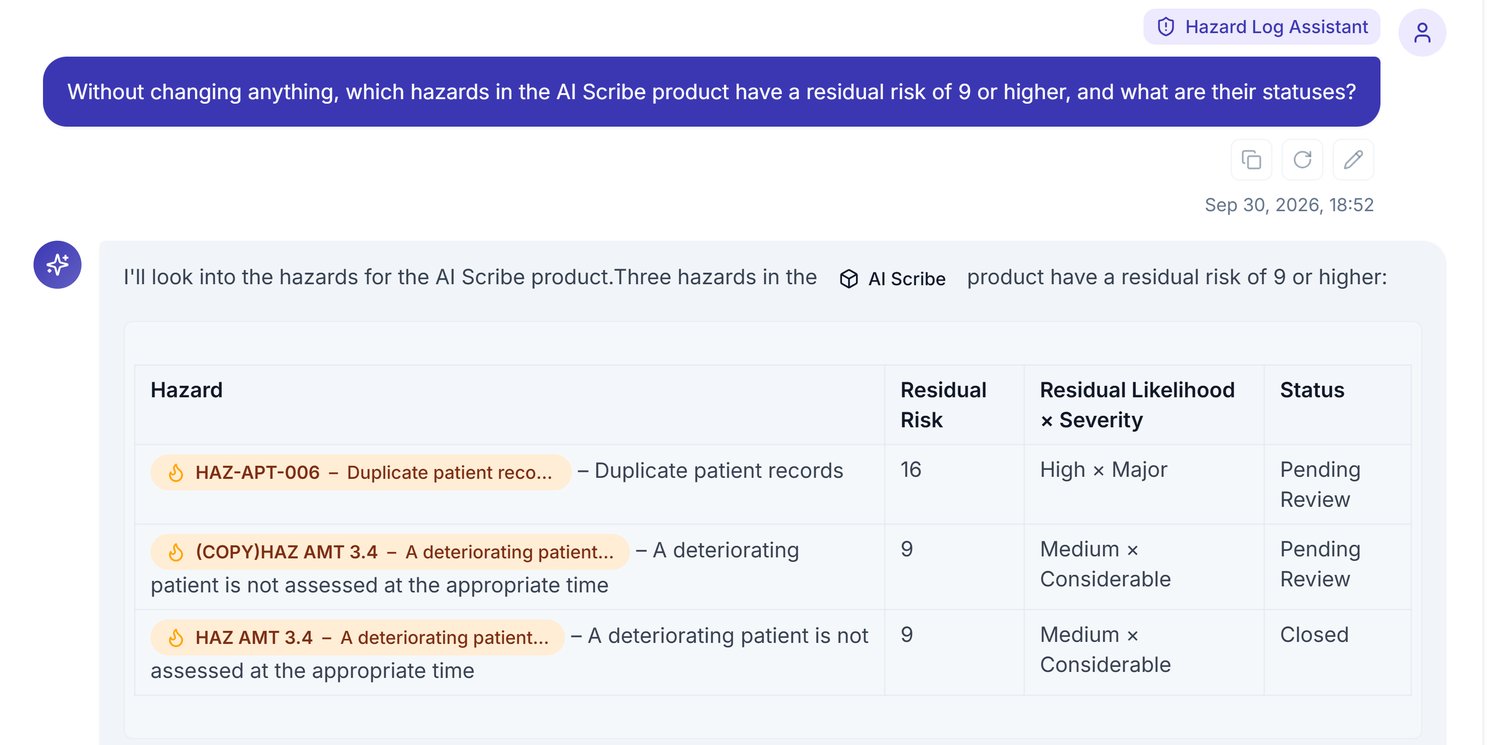Select the user question message bubble

tap(711, 92)
